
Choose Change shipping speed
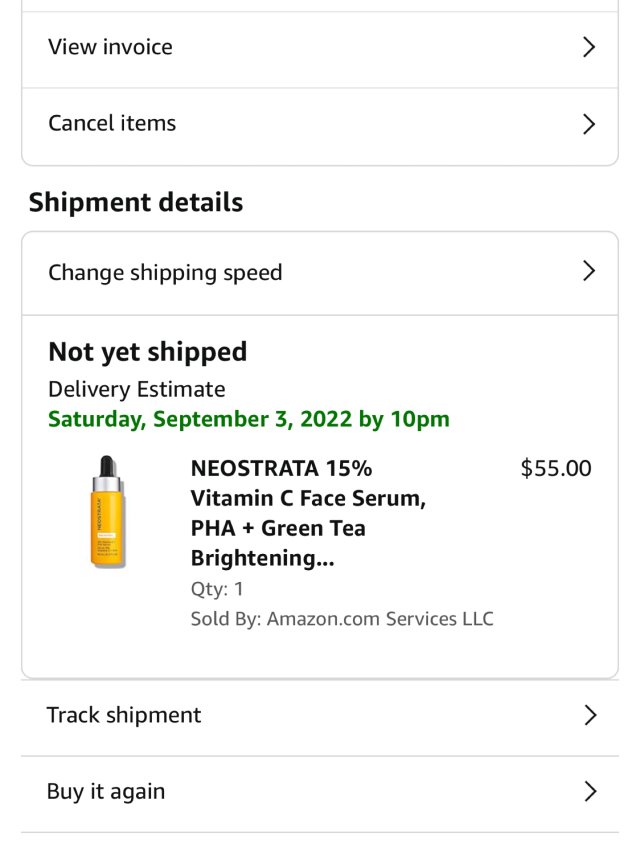[x=165, y=272]
